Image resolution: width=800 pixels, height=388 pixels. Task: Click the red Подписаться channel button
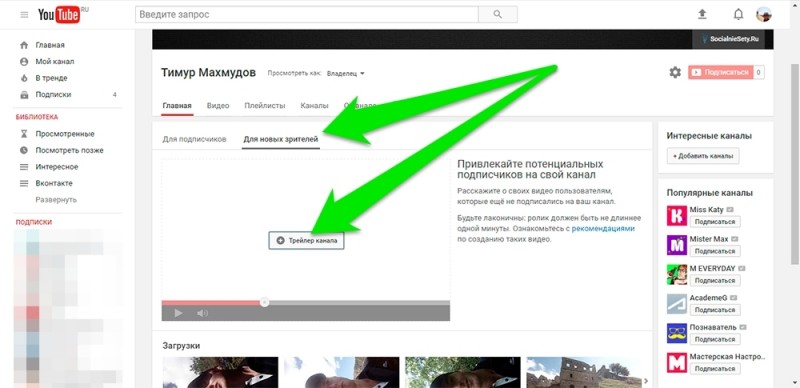point(721,72)
